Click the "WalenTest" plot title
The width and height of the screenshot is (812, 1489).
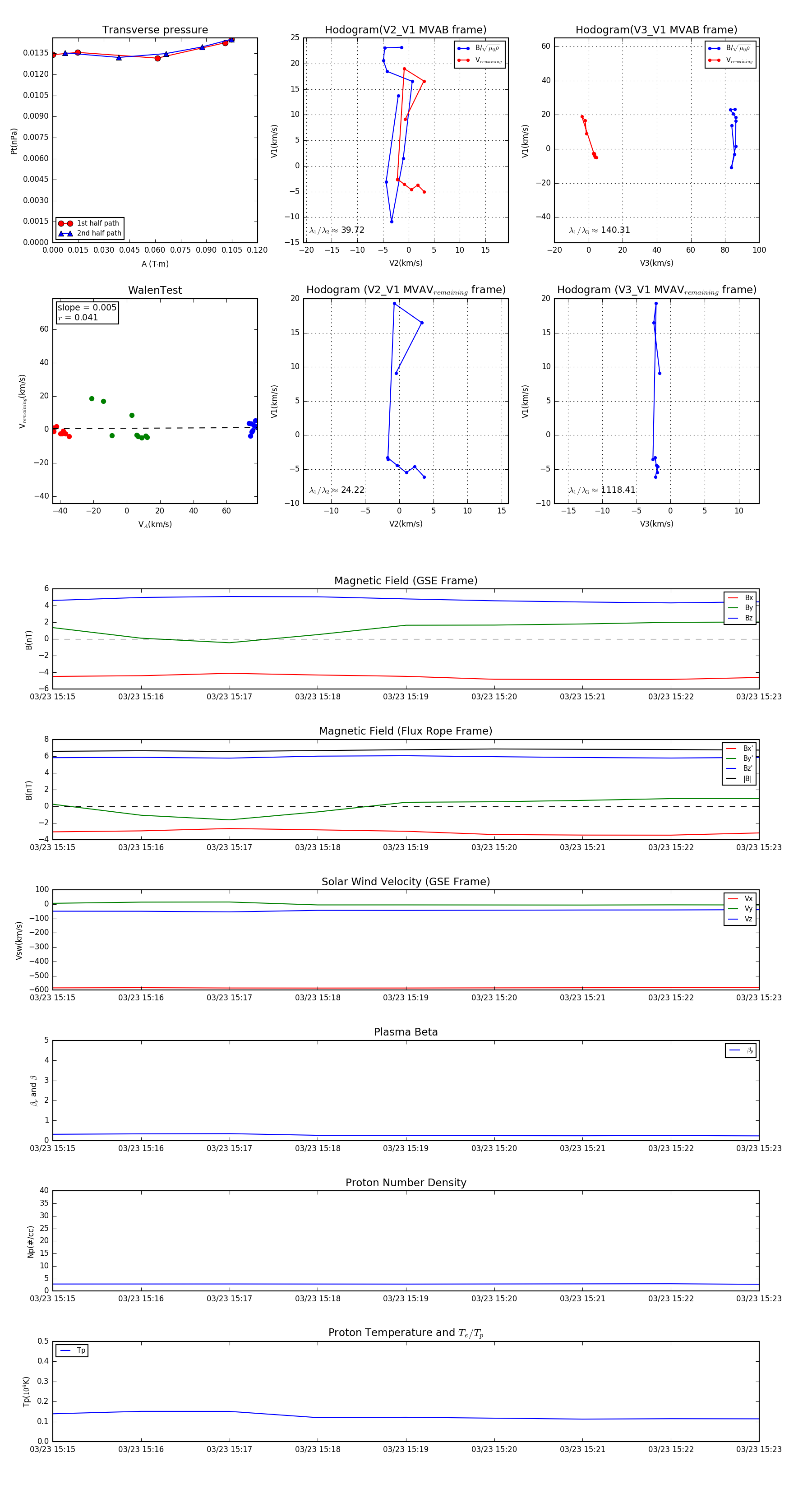point(155,290)
